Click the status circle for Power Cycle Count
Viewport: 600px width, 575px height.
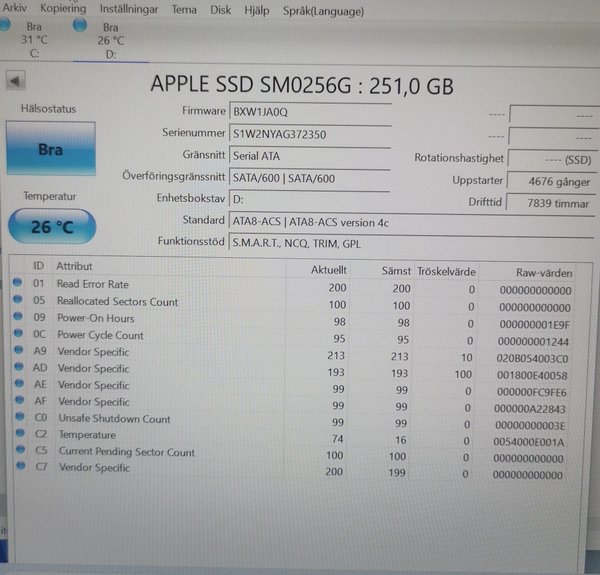click(x=17, y=335)
